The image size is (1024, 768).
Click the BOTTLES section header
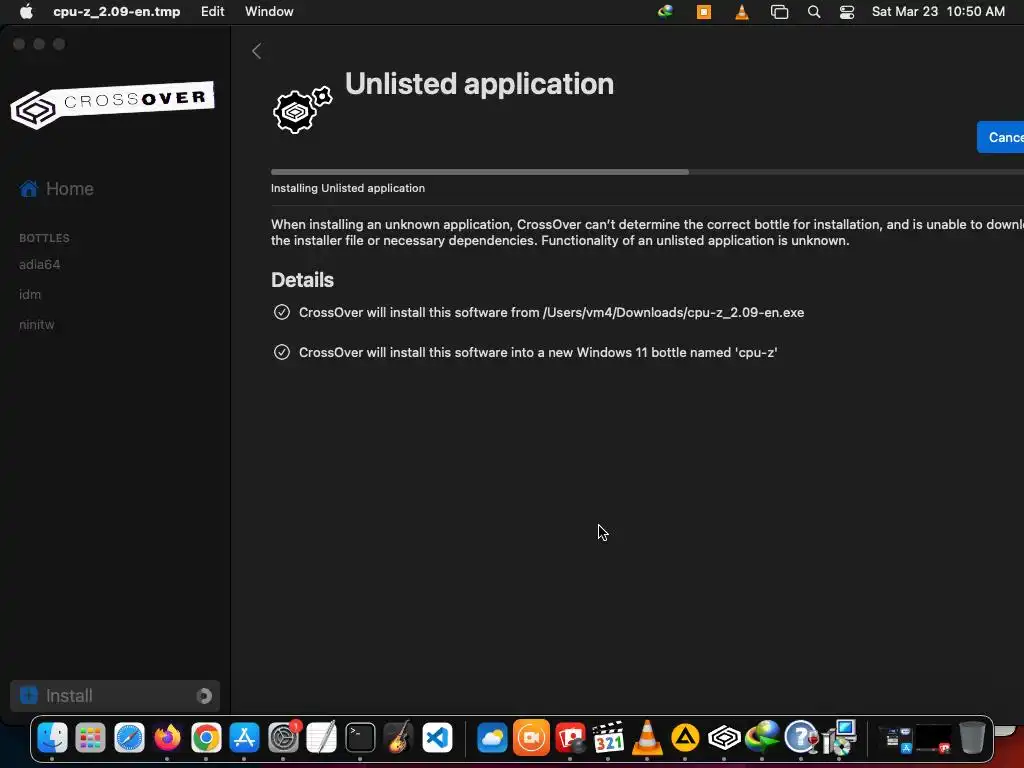point(44,238)
